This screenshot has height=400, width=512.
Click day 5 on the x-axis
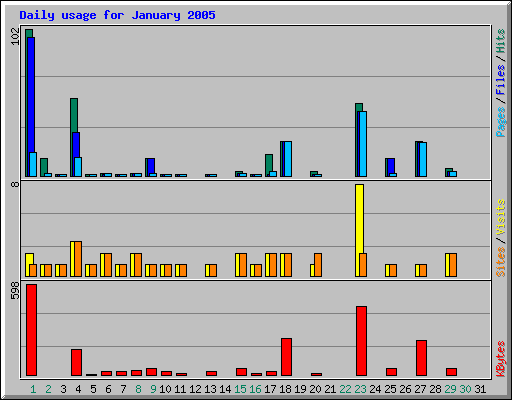[x=93, y=389]
